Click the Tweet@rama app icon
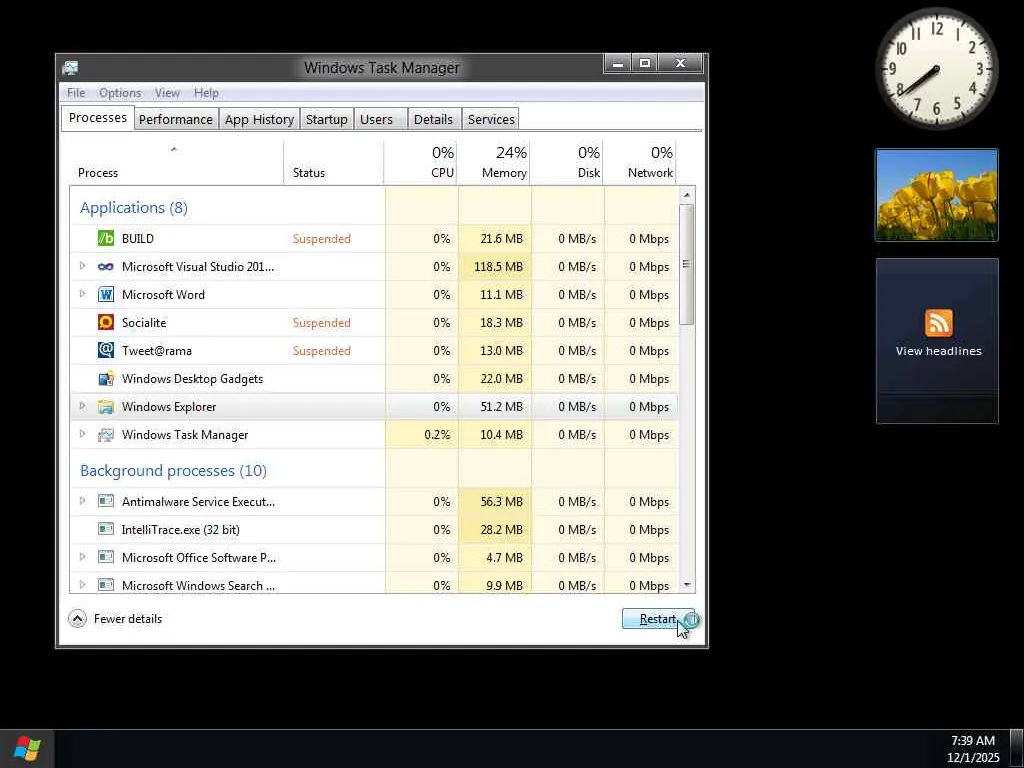 (106, 350)
